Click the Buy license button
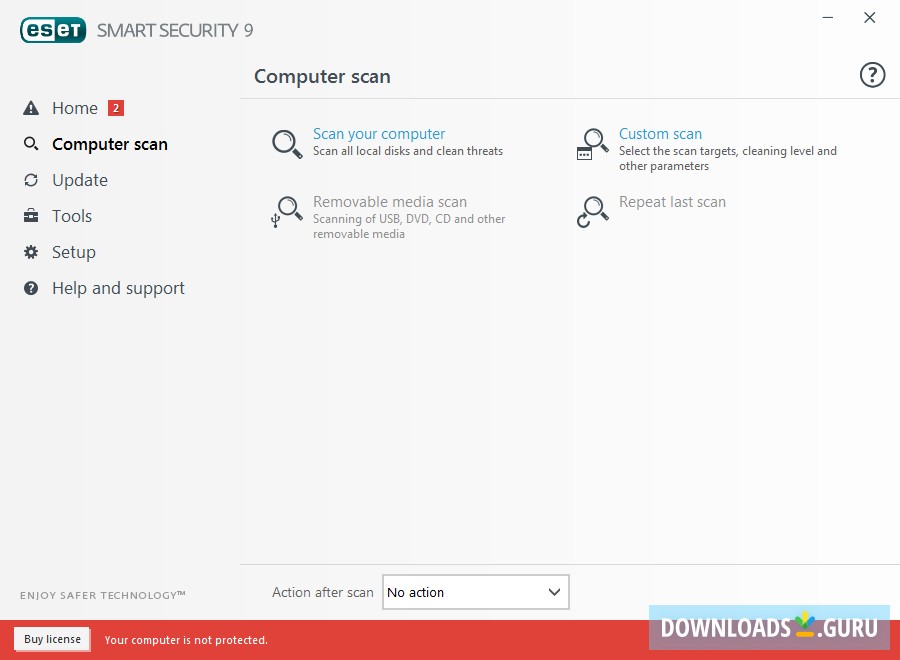Image resolution: width=900 pixels, height=660 pixels. click(52, 639)
